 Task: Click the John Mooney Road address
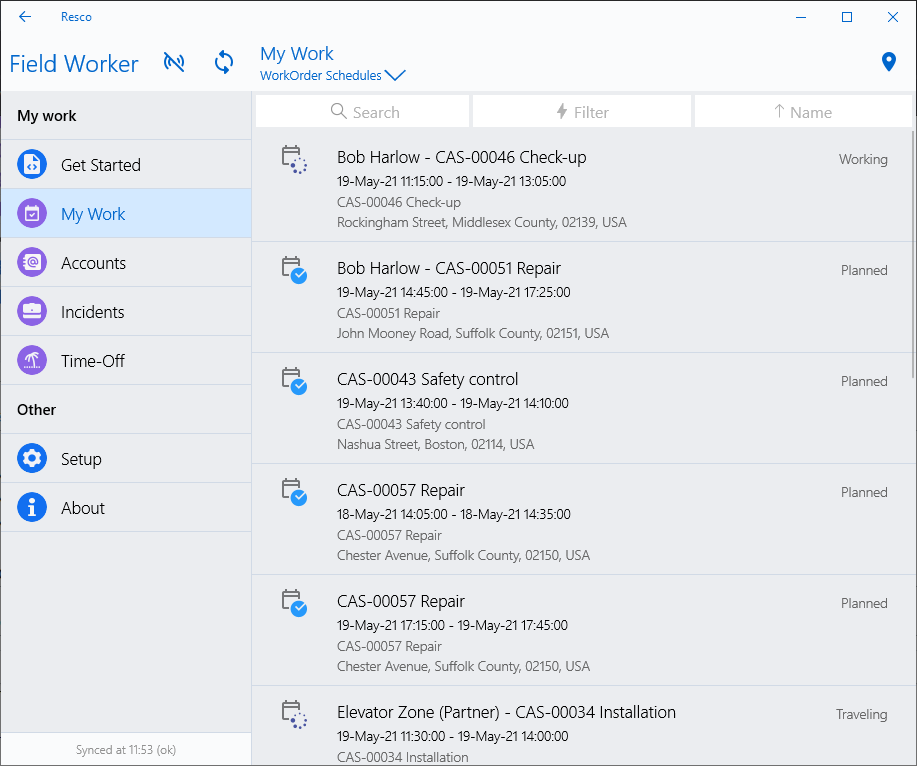pos(473,333)
